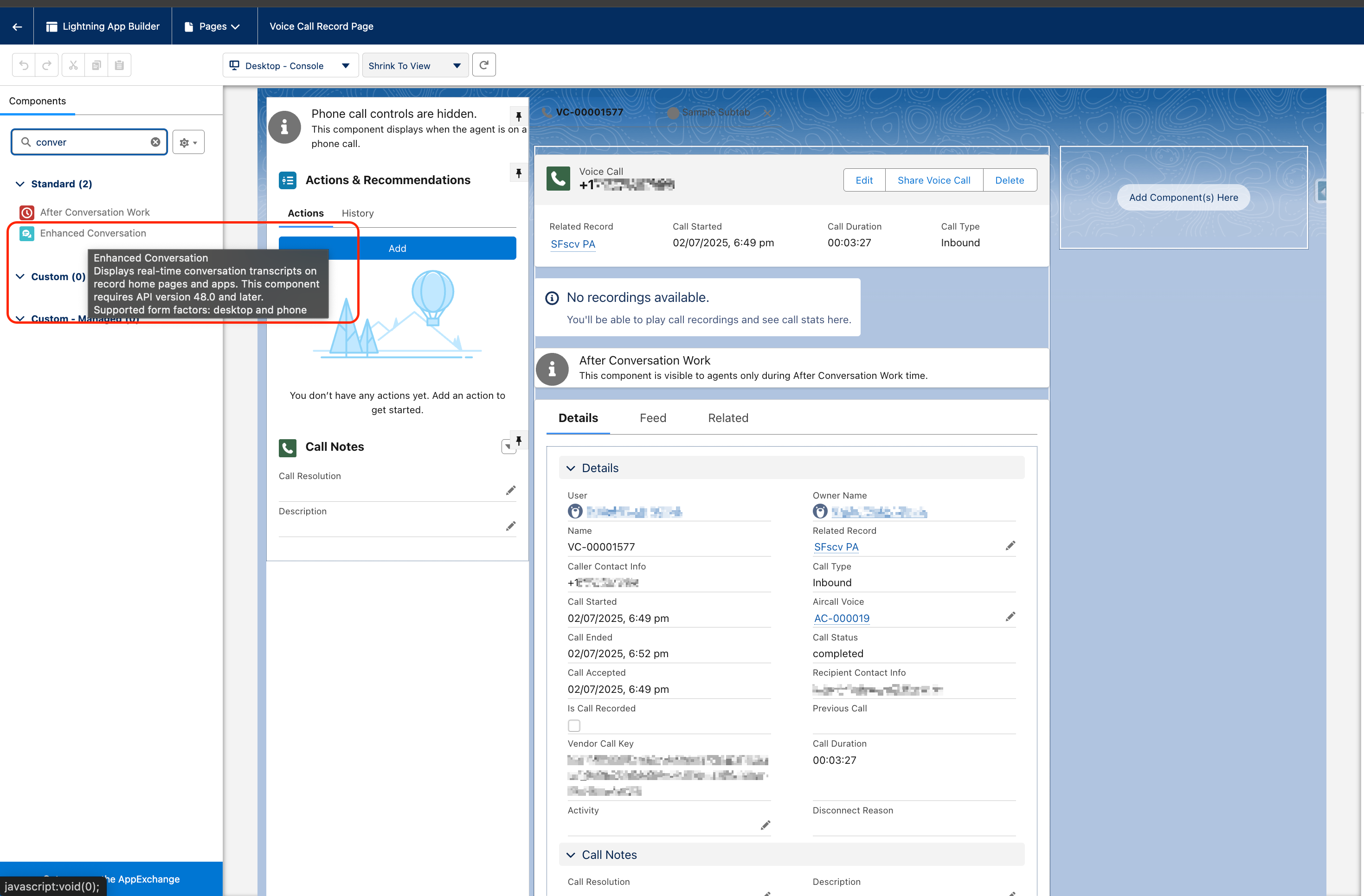Open the Desktop - Console form factor dropdown

tap(290, 66)
